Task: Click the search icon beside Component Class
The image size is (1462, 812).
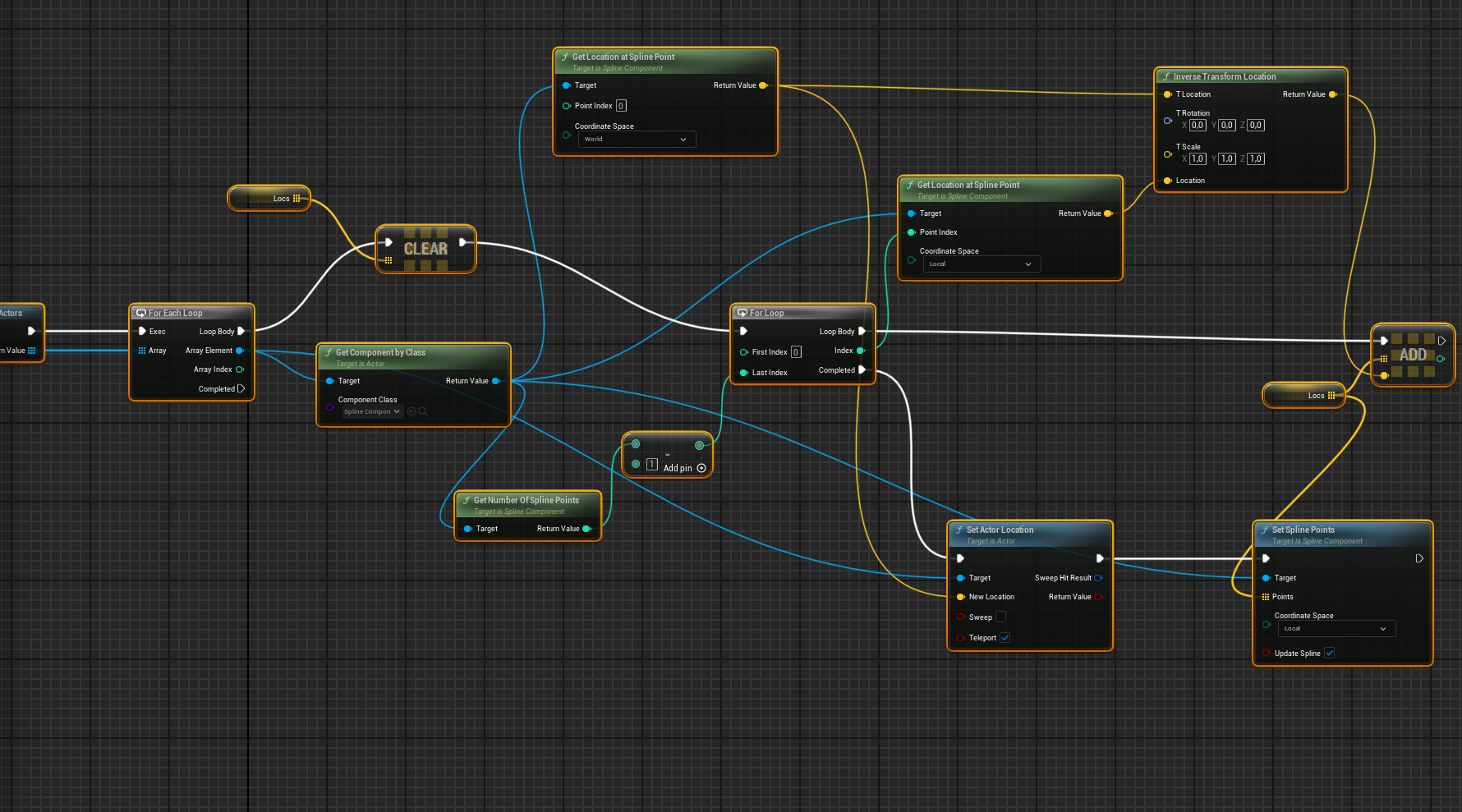Action: pyautogui.click(x=423, y=411)
